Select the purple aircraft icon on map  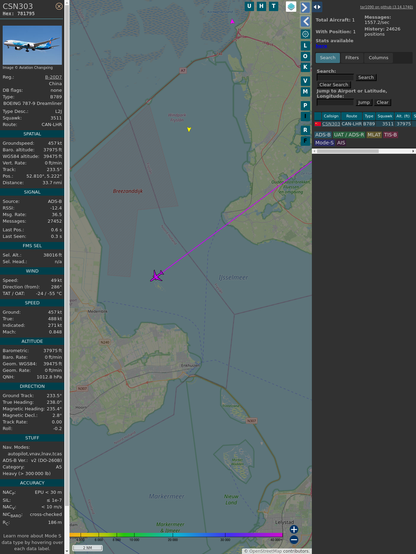(x=157, y=276)
